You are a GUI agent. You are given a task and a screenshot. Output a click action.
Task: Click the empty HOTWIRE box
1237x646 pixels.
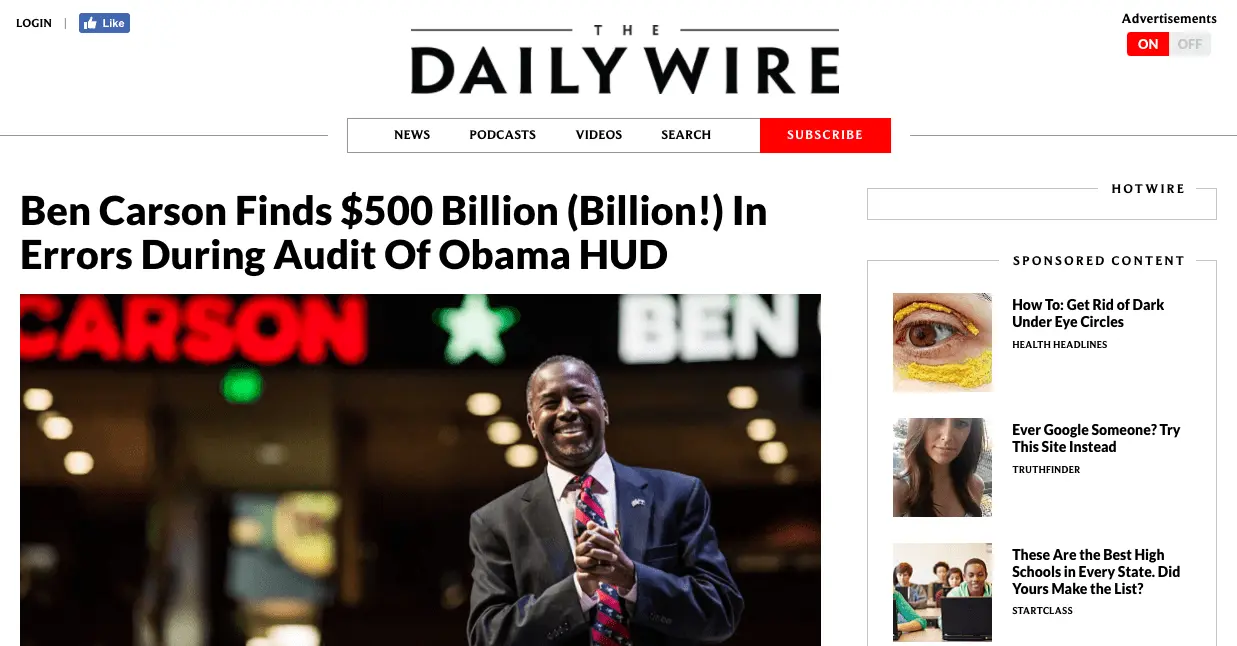[x=1042, y=204]
